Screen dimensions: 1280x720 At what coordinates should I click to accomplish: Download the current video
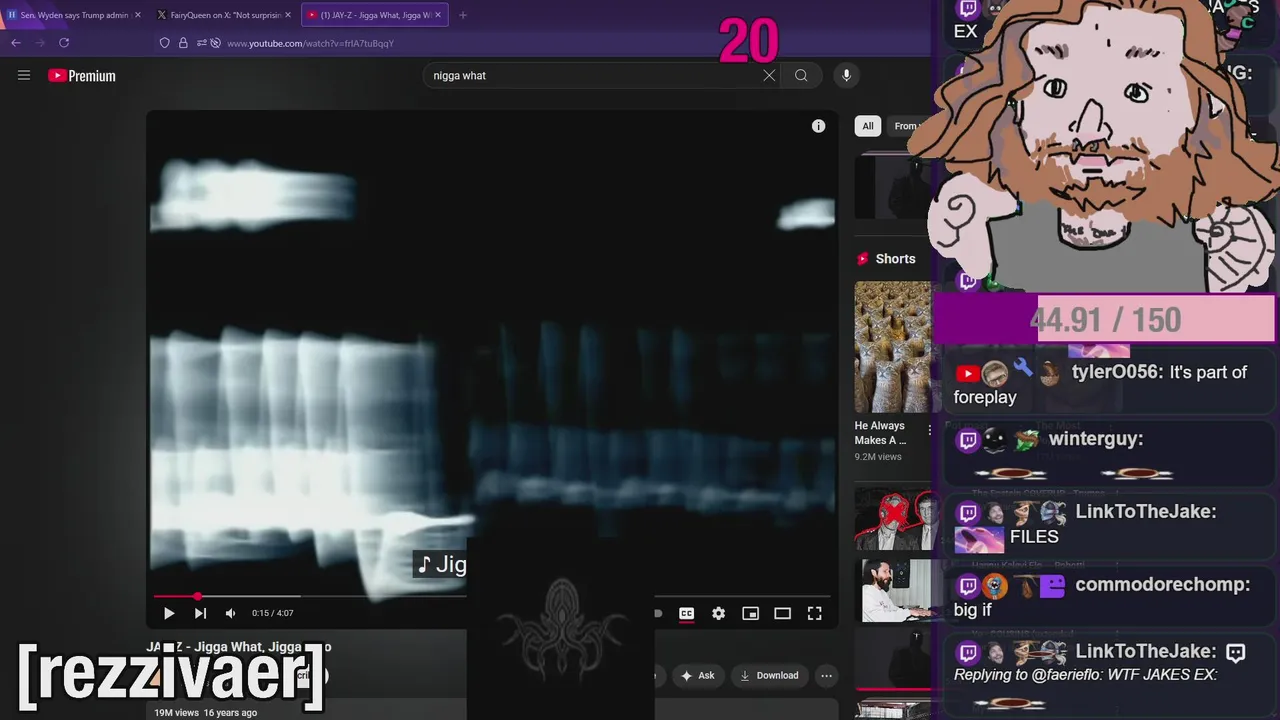click(x=769, y=676)
